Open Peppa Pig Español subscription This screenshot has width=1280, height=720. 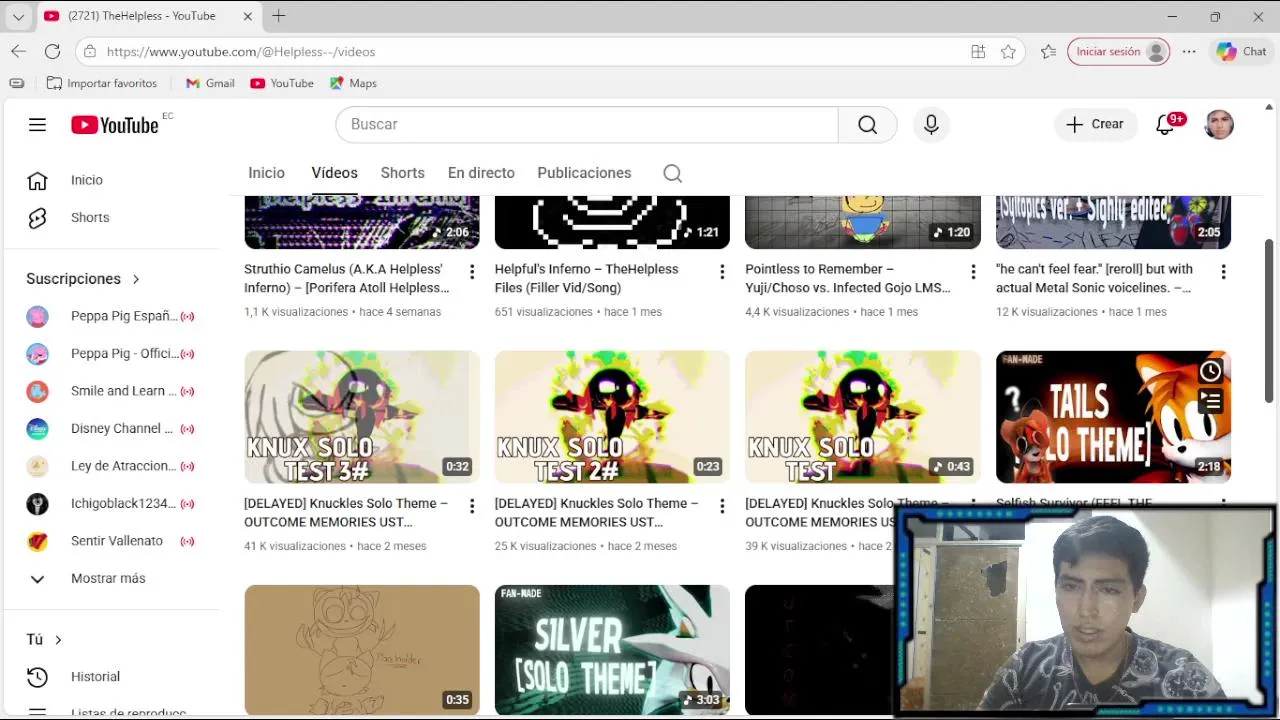[x=110, y=316]
